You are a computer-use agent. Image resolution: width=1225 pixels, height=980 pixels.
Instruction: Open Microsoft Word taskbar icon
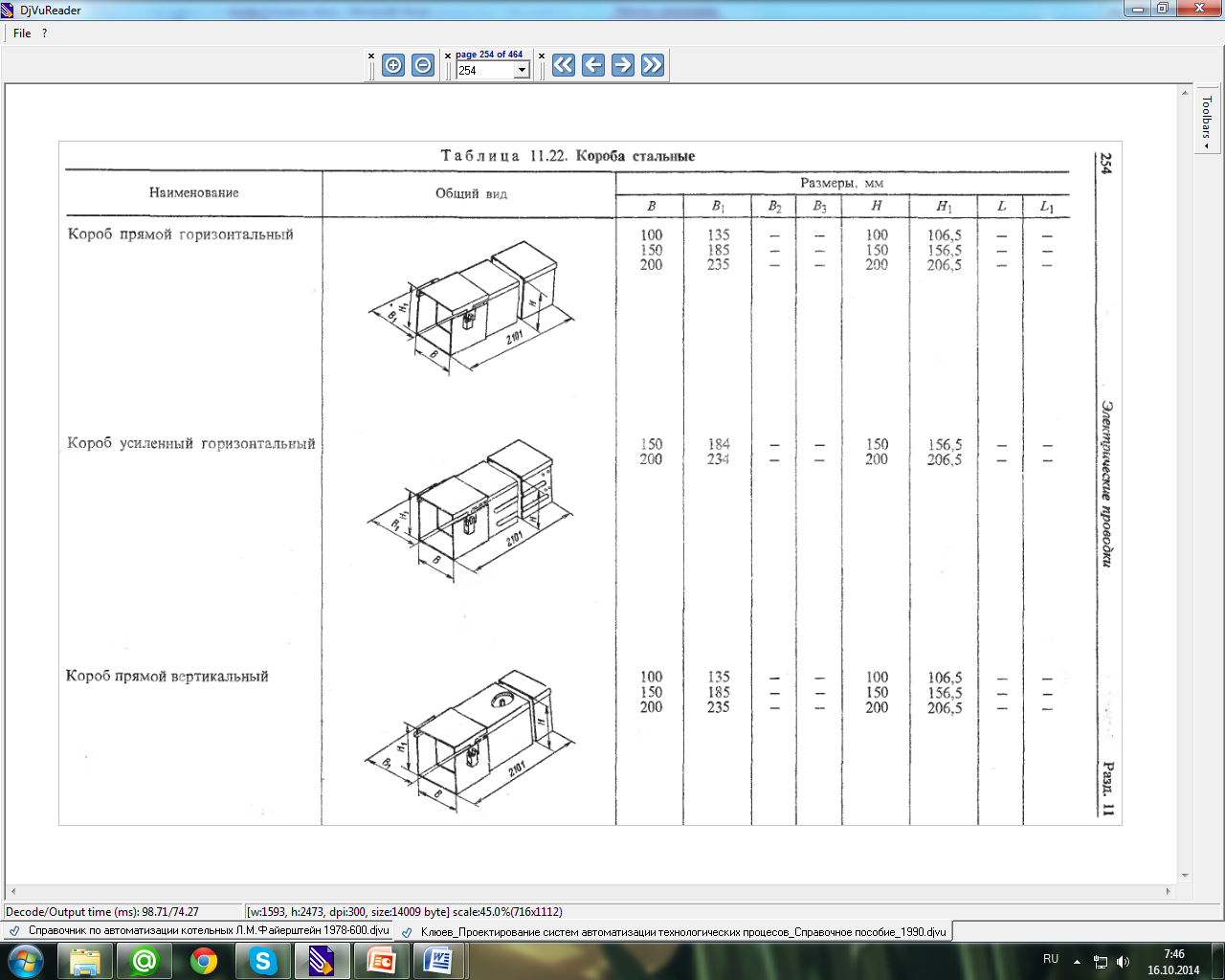(439, 961)
